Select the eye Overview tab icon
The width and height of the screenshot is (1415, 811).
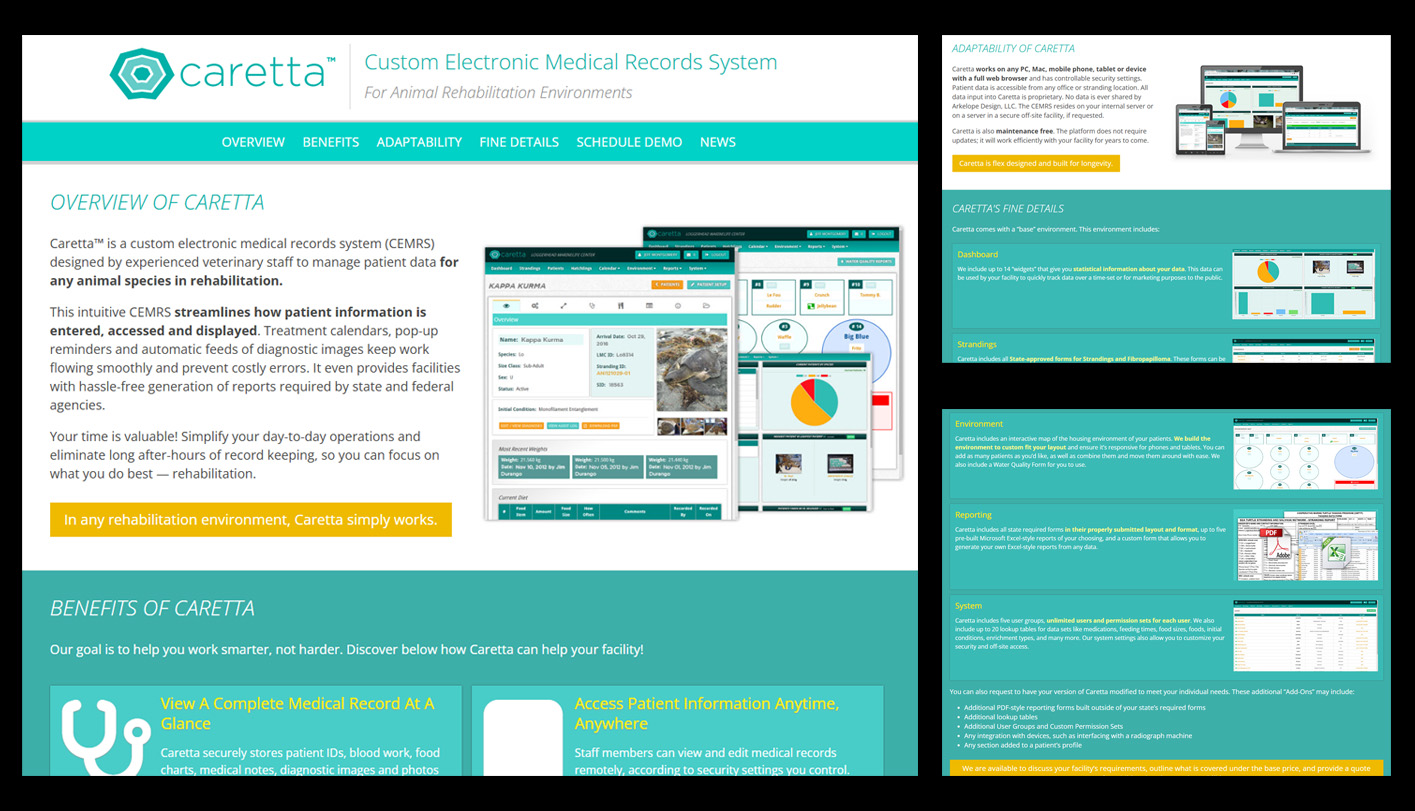click(506, 306)
